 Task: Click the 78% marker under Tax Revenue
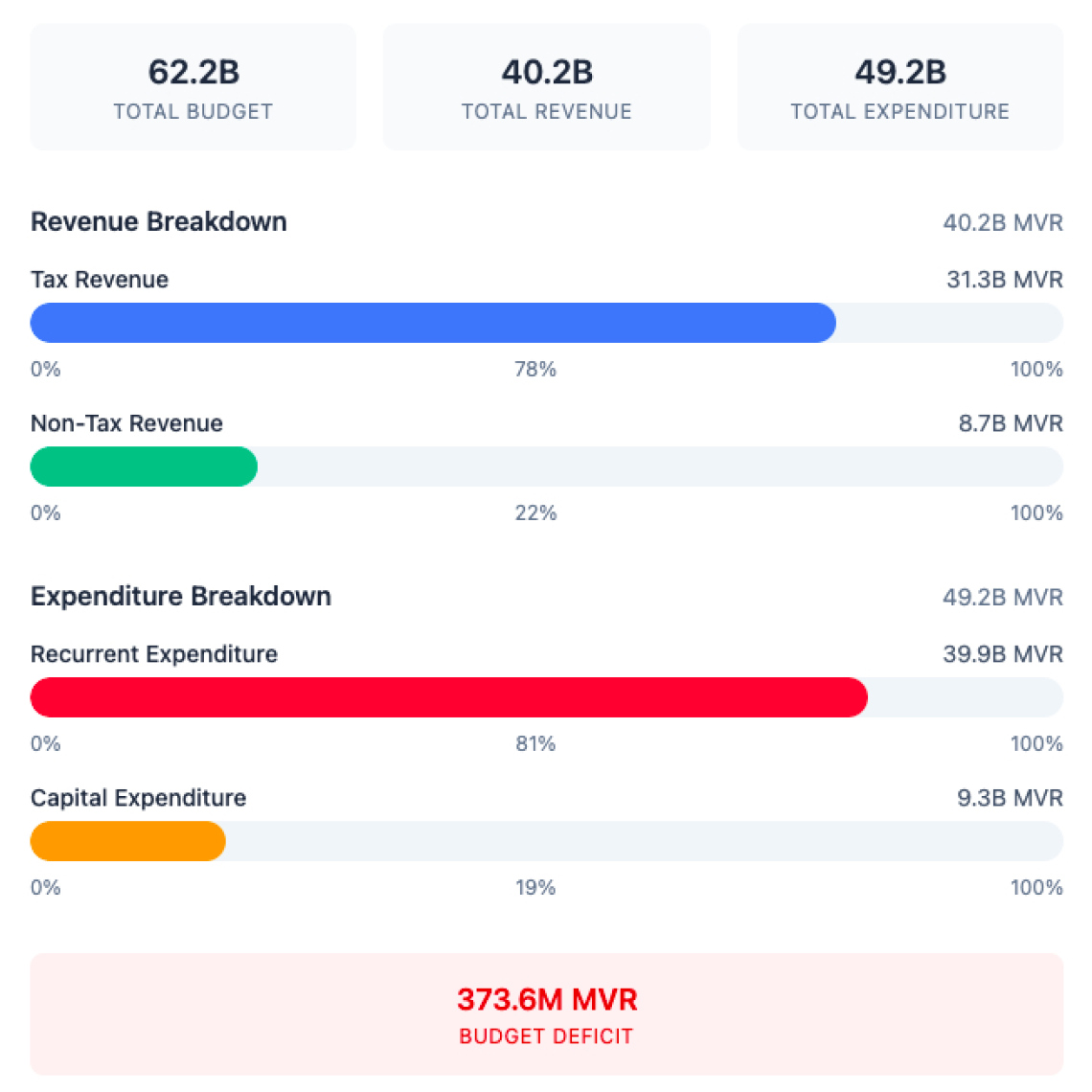pos(535,369)
